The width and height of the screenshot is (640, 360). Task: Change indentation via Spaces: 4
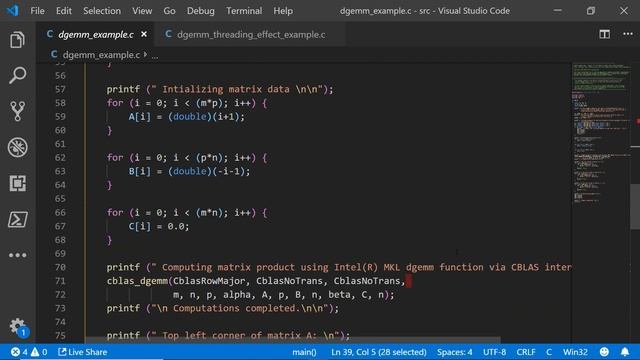pos(455,352)
